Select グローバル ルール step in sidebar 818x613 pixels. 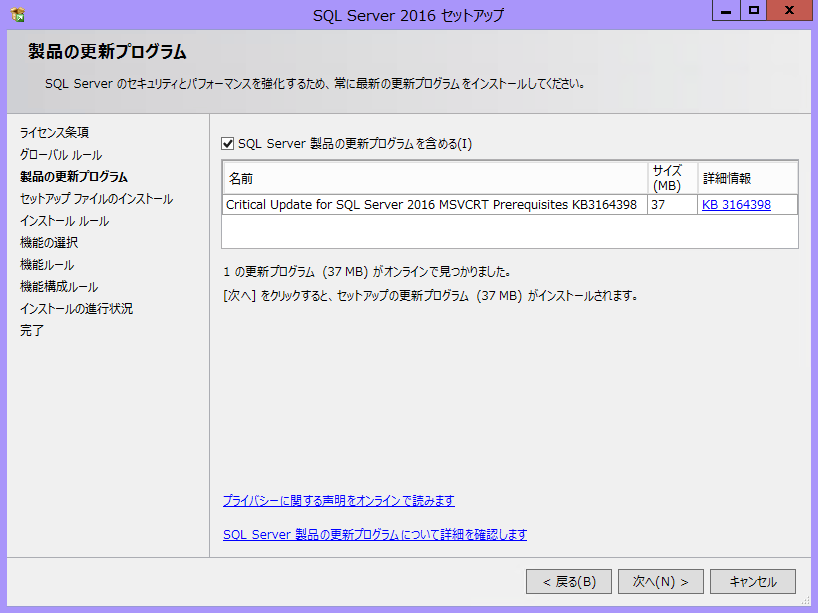pyautogui.click(x=61, y=155)
